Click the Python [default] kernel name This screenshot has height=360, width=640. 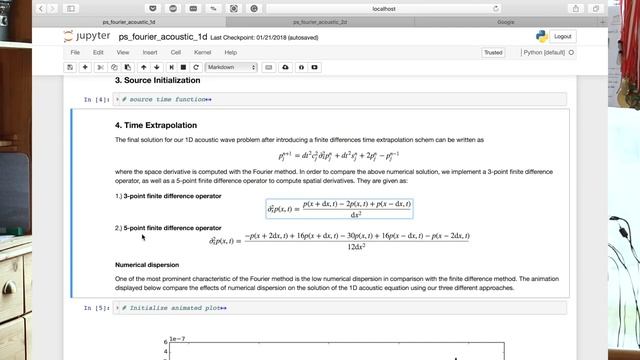click(544, 52)
